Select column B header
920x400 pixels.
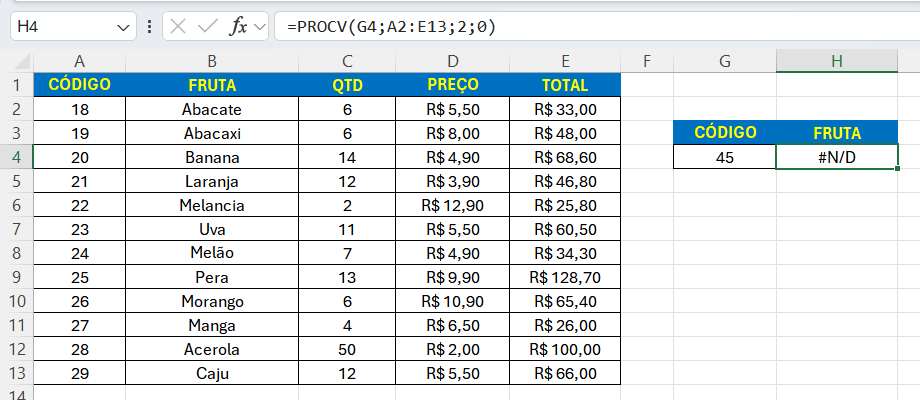click(212, 61)
